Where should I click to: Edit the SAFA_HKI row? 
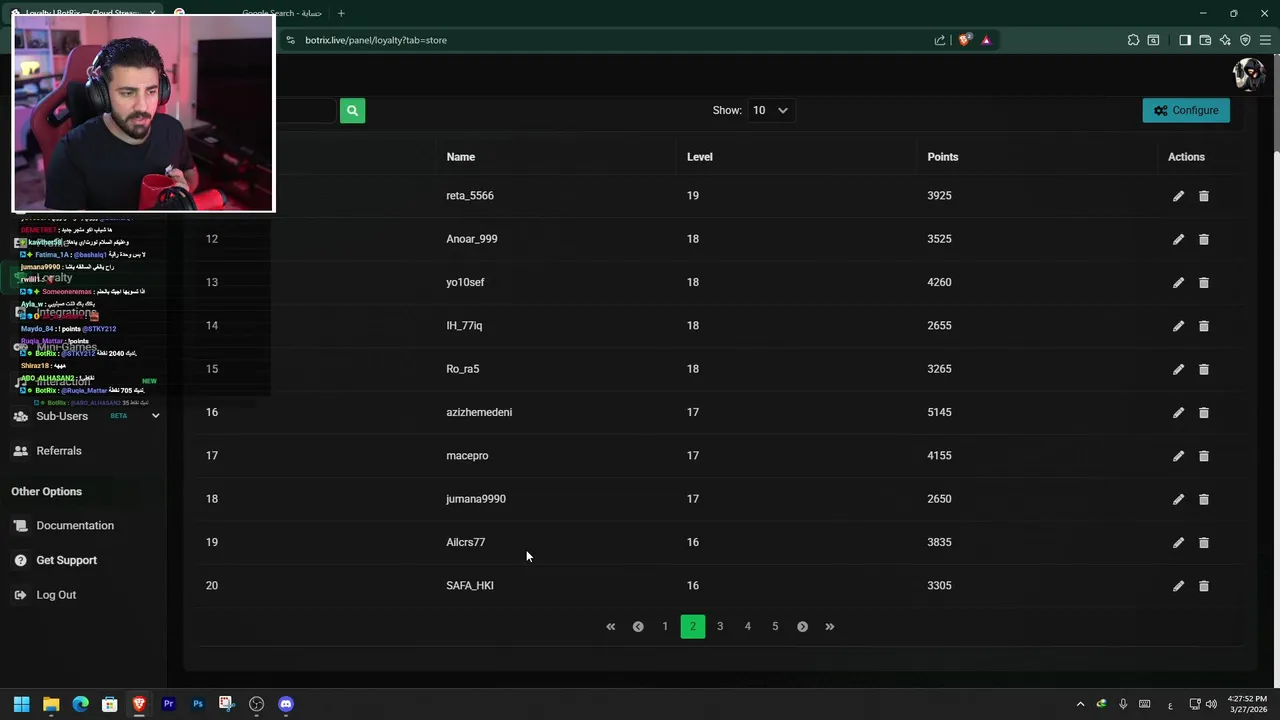[1178, 586]
